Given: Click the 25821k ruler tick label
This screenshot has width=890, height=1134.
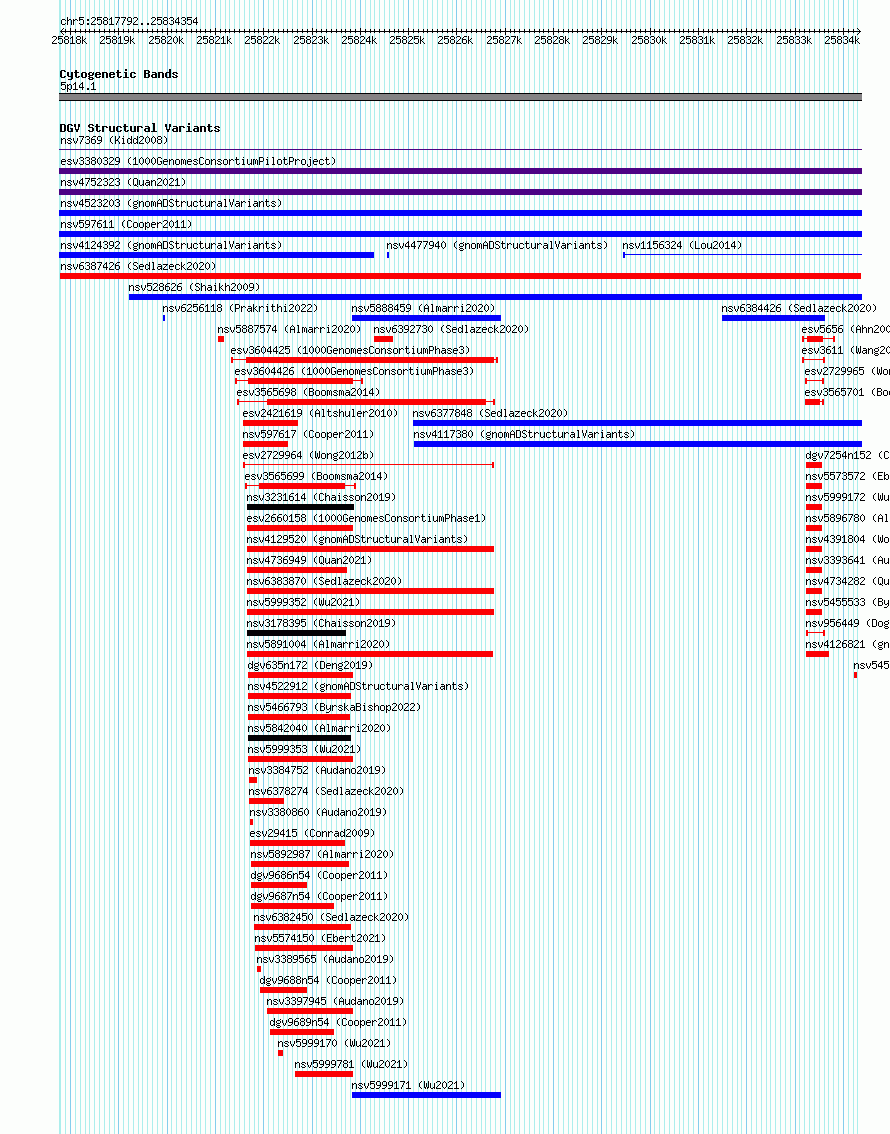Looking at the screenshot, I should click(x=214, y=40).
